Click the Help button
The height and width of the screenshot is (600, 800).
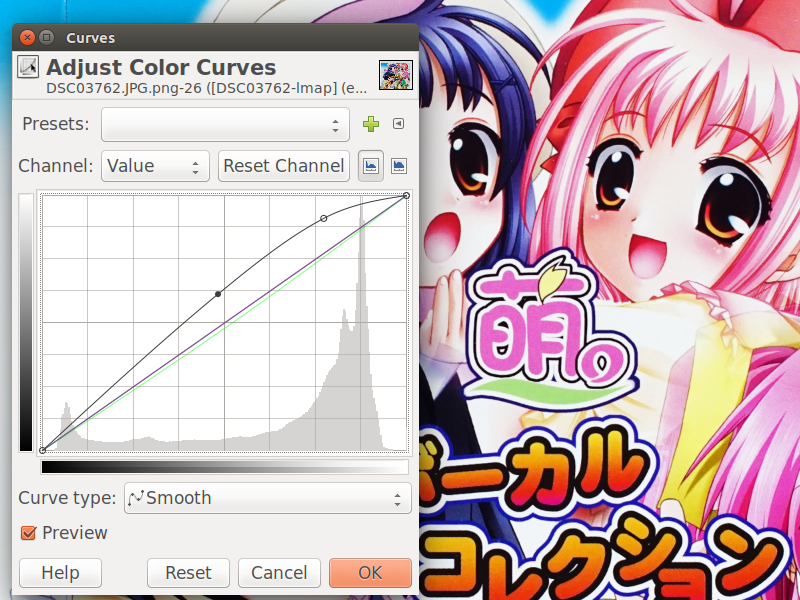click(60, 573)
